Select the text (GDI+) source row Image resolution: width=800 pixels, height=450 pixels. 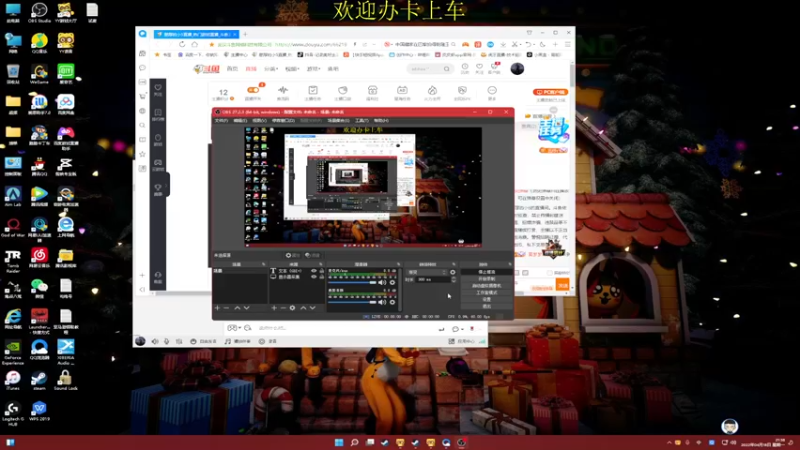[x=297, y=271]
